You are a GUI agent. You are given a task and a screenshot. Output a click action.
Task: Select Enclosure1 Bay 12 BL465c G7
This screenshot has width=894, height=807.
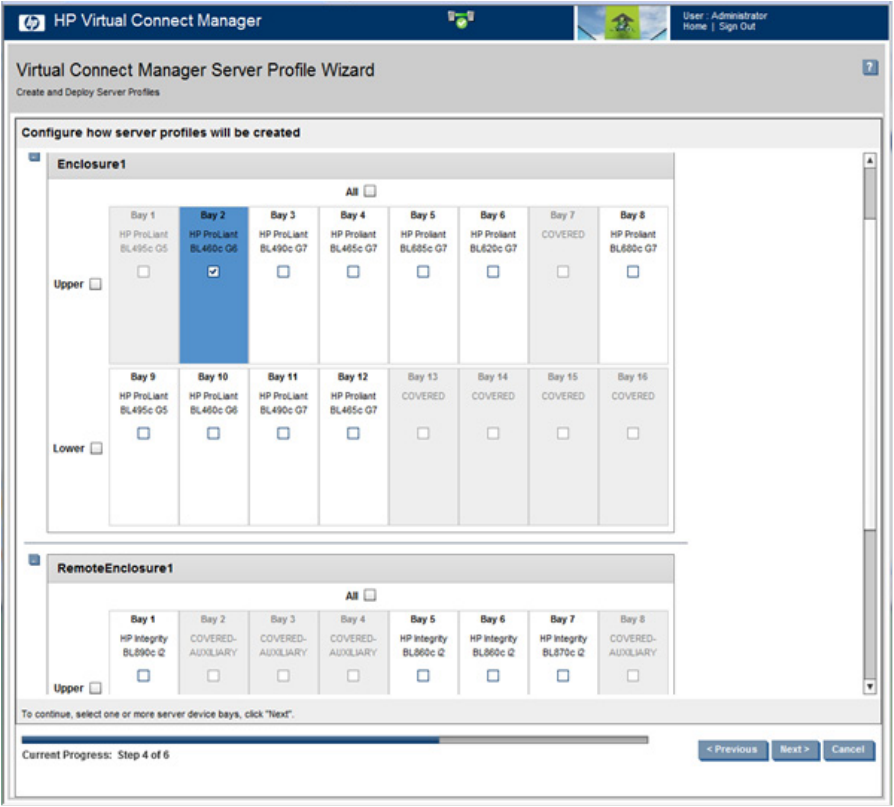tap(353, 433)
